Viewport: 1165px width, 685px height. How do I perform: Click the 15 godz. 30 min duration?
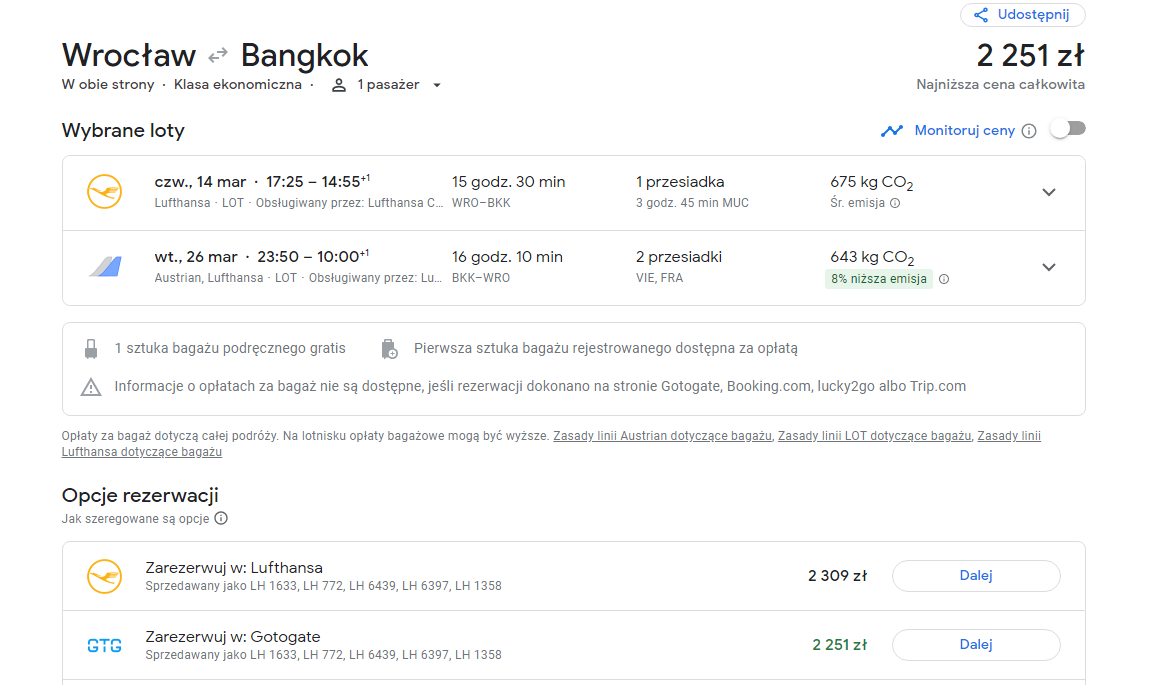508,182
